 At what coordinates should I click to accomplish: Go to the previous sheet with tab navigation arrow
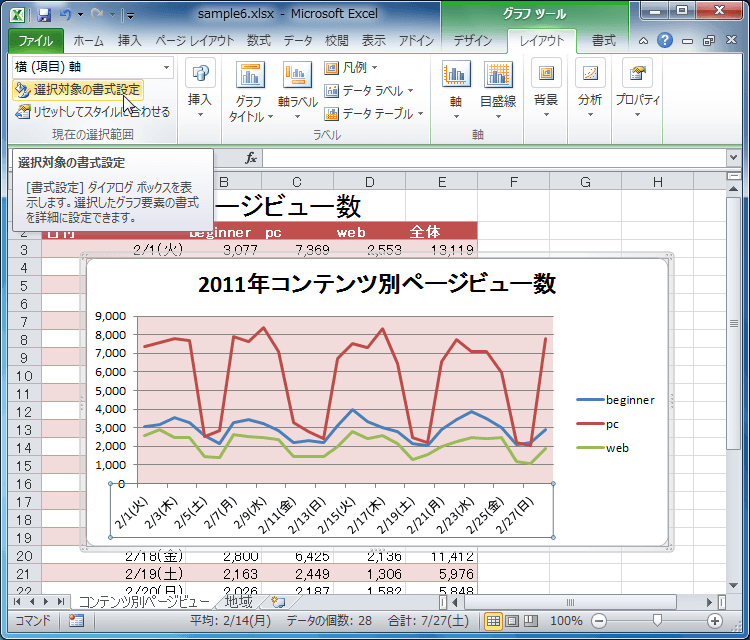pyautogui.click(x=32, y=601)
